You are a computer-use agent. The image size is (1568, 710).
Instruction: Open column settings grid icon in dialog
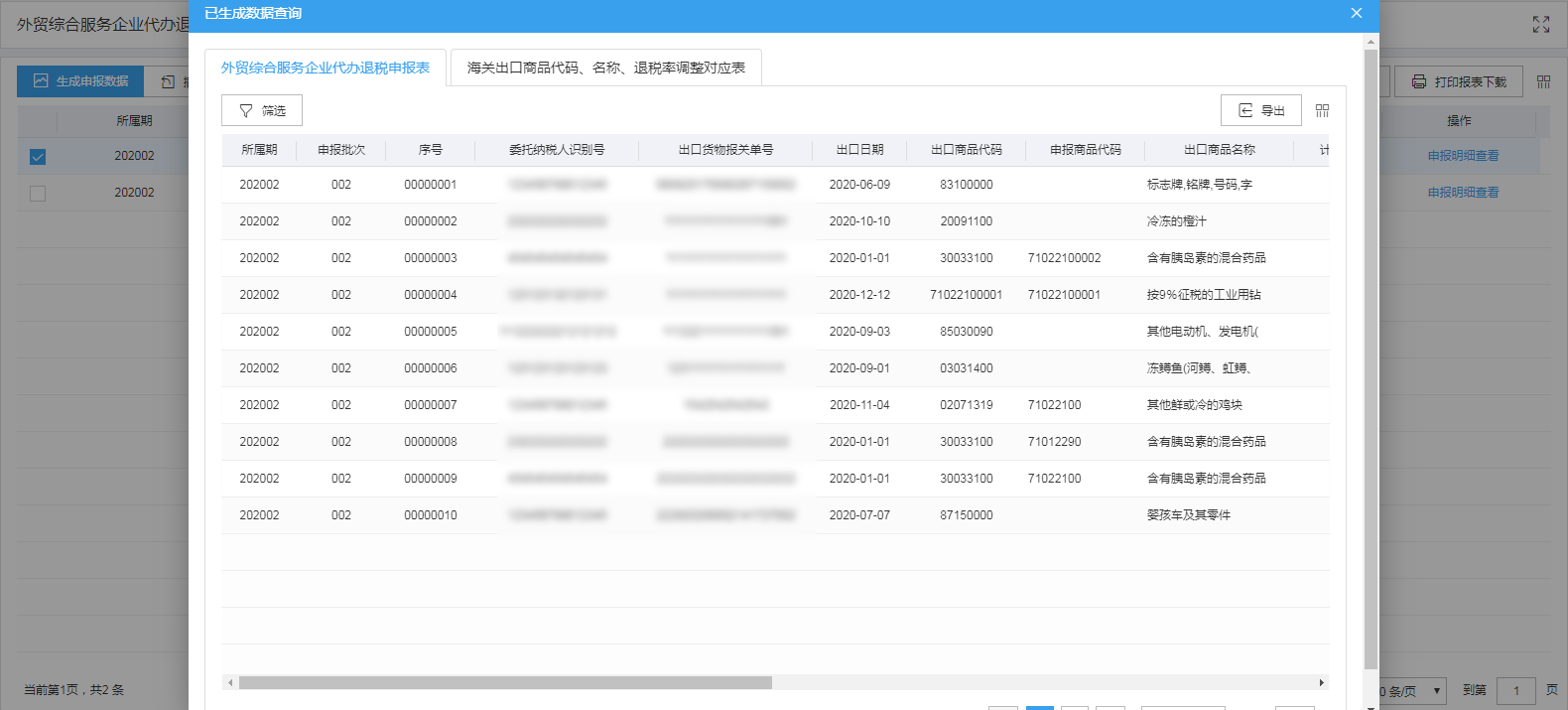tap(1322, 110)
